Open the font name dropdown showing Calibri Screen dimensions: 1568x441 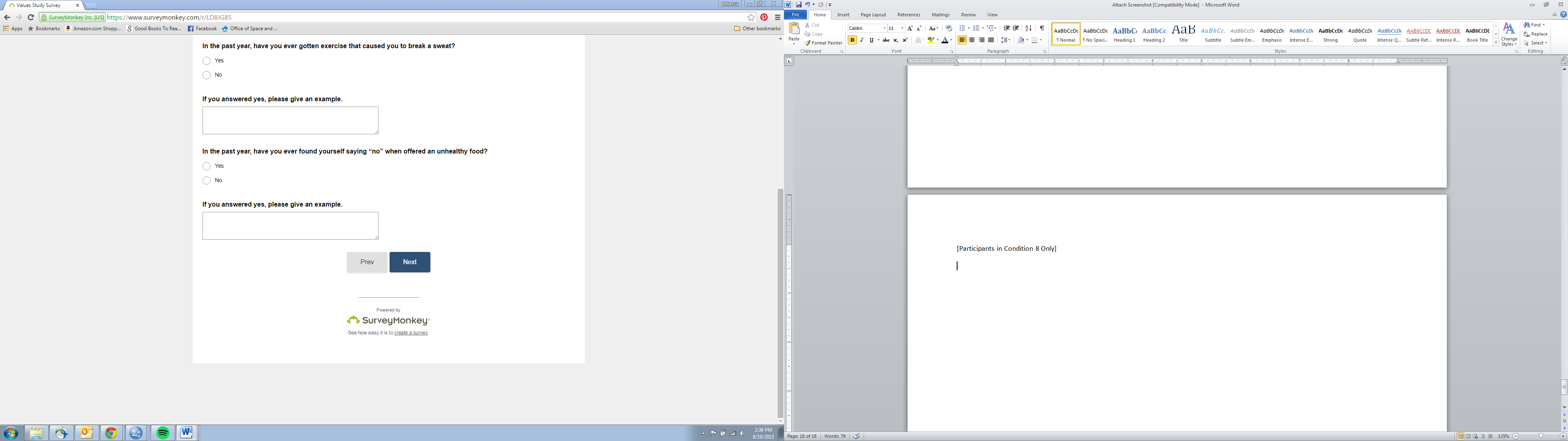(884, 29)
